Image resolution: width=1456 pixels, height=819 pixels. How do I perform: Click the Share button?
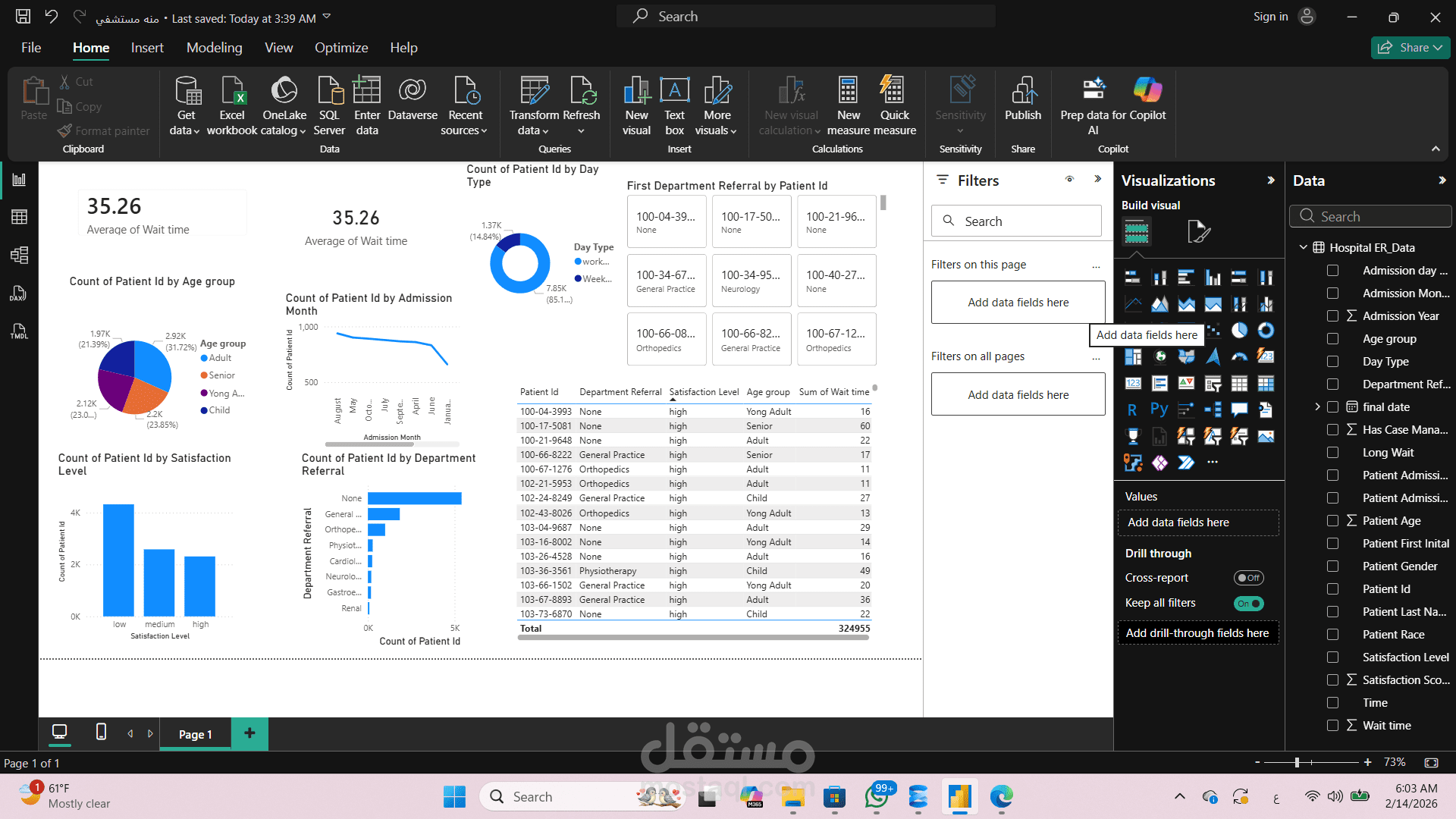tap(1410, 48)
